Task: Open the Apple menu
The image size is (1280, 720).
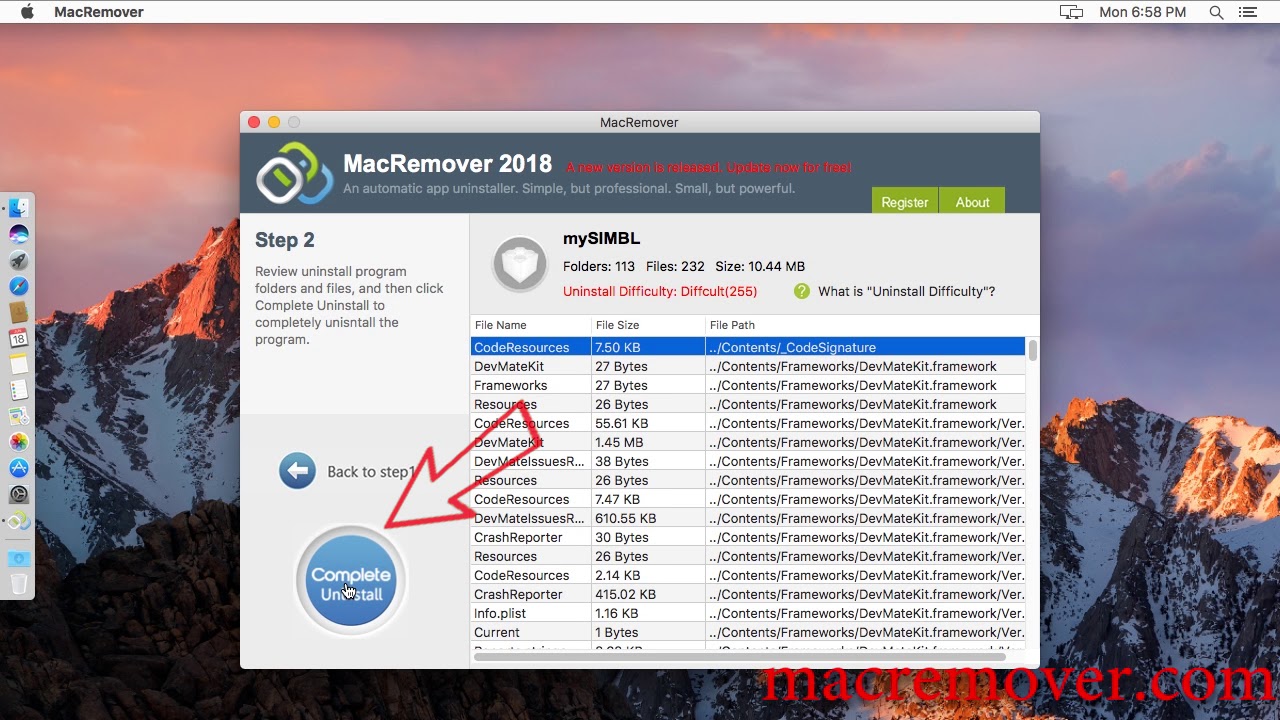Action: [27, 12]
